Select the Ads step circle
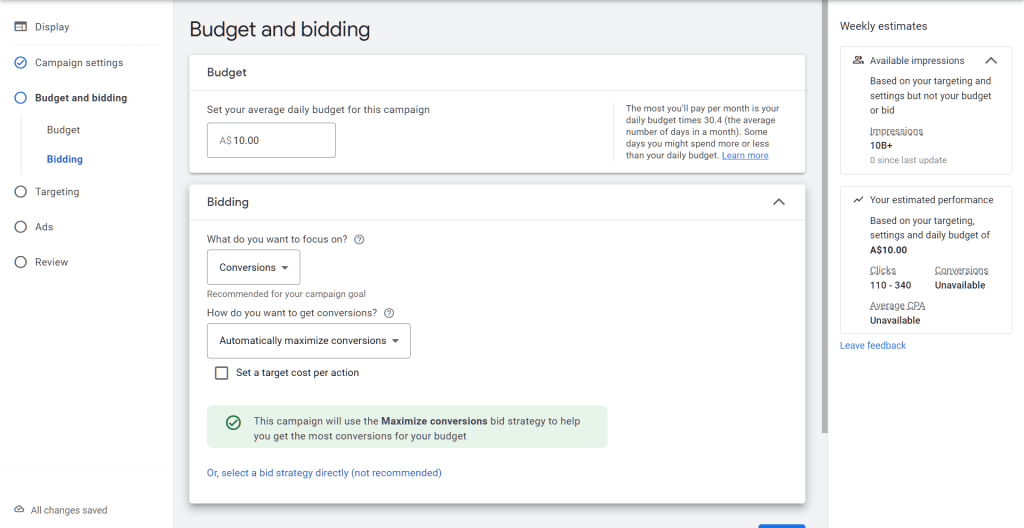Viewport: 1024px width, 528px height. [20, 227]
